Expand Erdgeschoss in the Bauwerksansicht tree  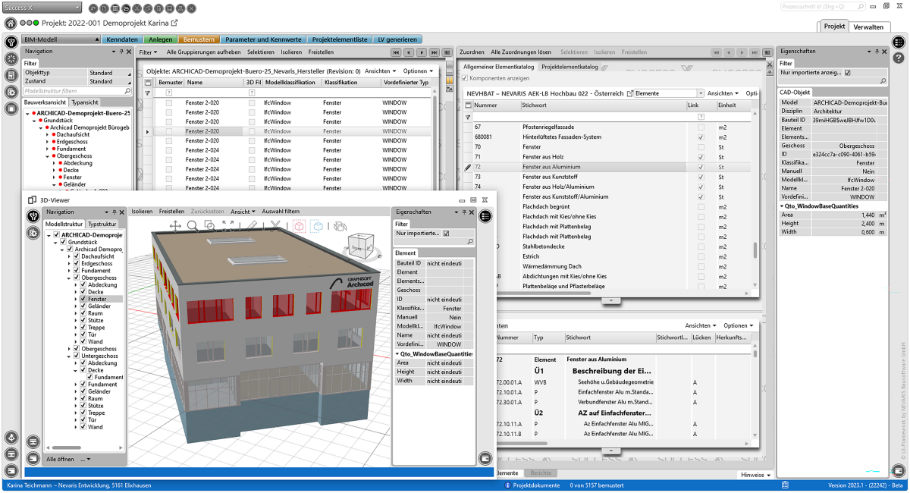click(x=48, y=142)
